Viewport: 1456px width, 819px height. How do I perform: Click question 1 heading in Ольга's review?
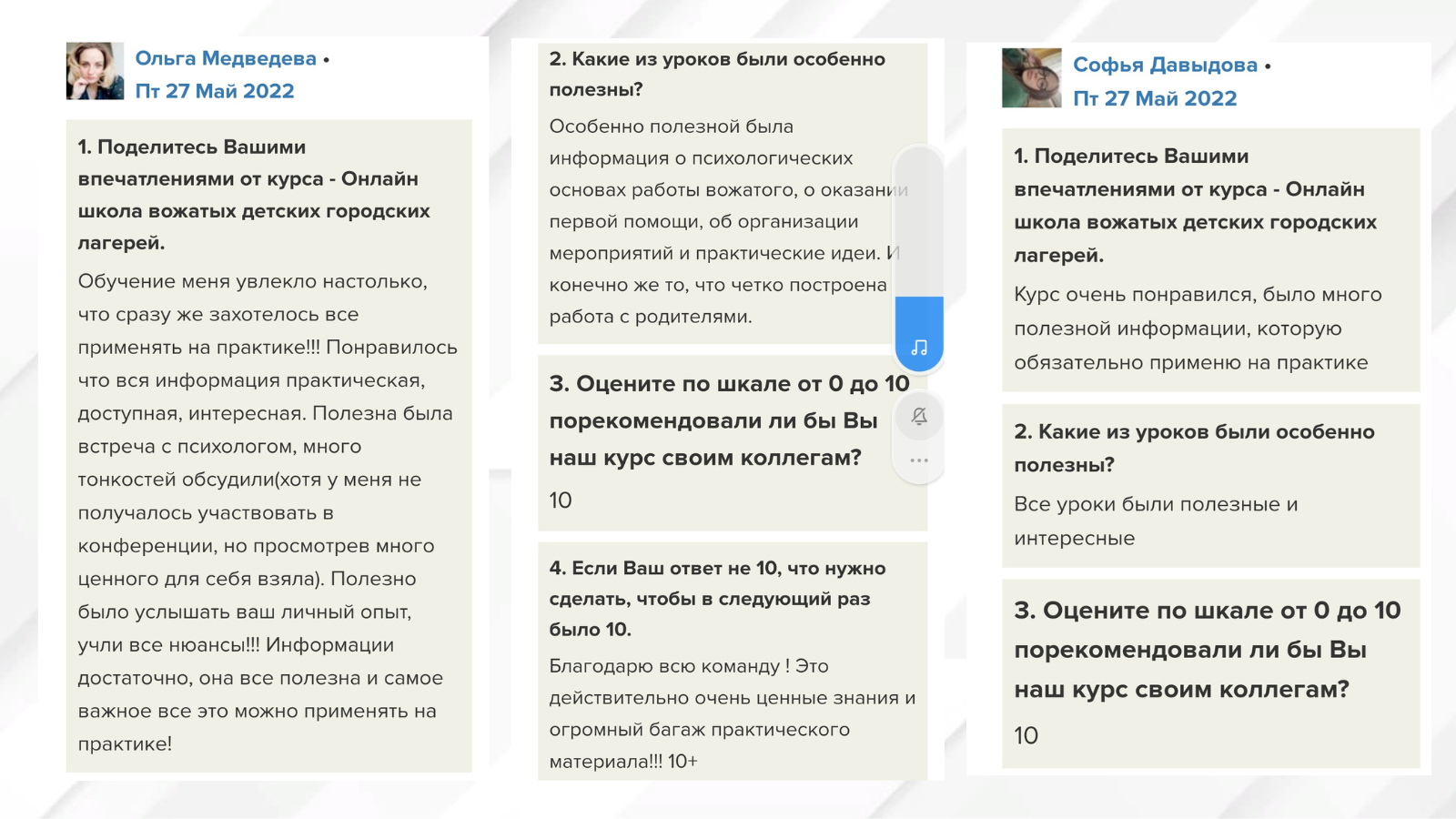(x=254, y=195)
